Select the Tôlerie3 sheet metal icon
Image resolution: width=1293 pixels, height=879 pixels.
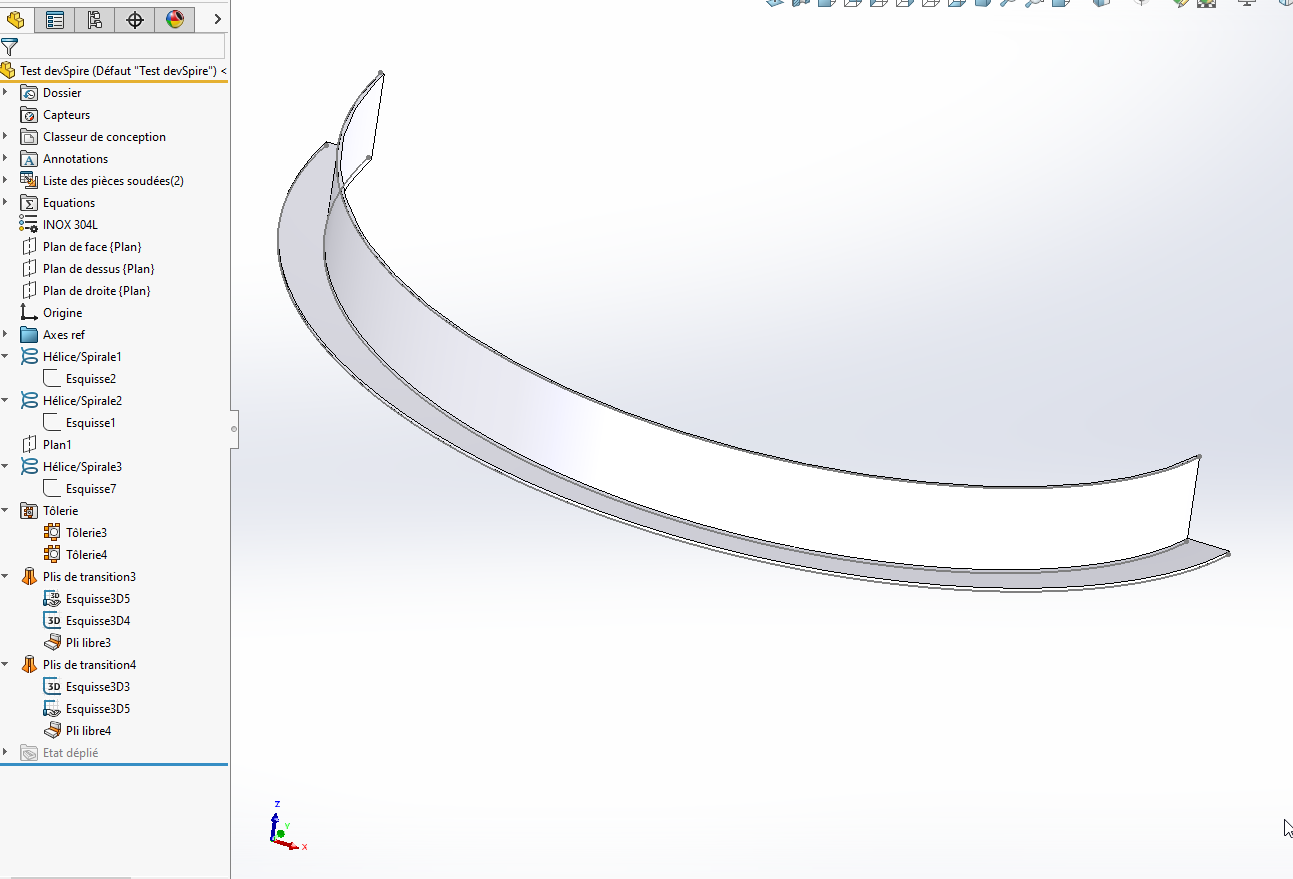(x=53, y=533)
